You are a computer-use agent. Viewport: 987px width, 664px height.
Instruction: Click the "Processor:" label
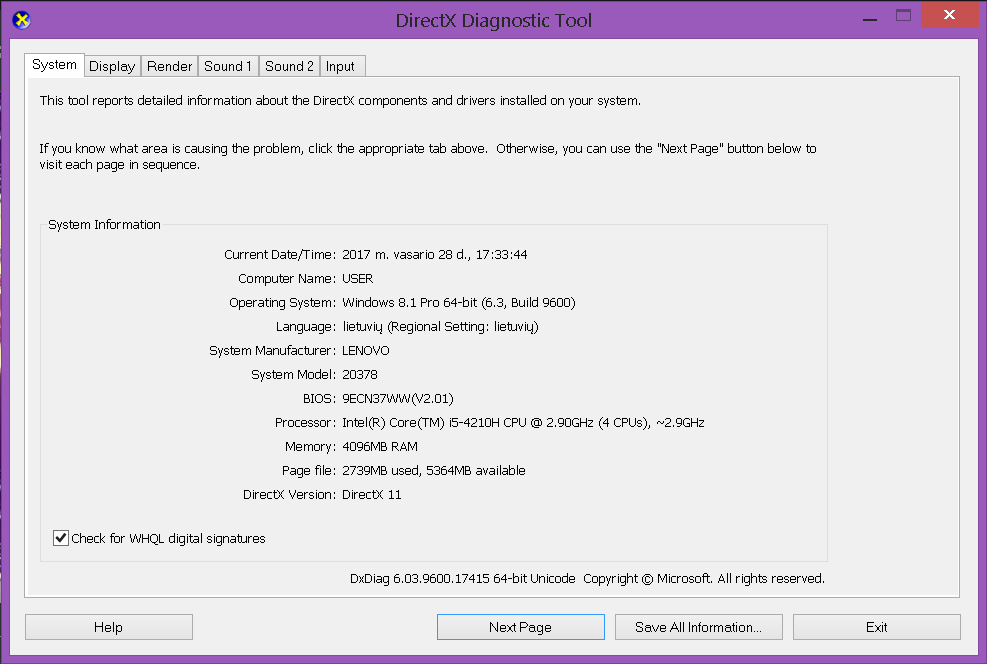coord(305,422)
